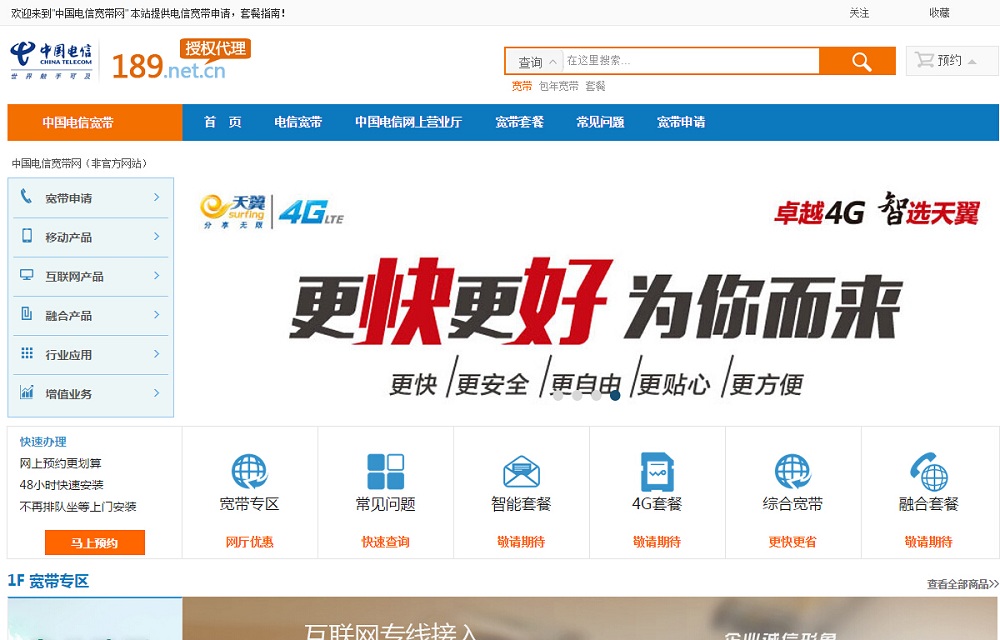Open the 189.net.cn site logo
The image size is (1000, 640).
click(168, 66)
